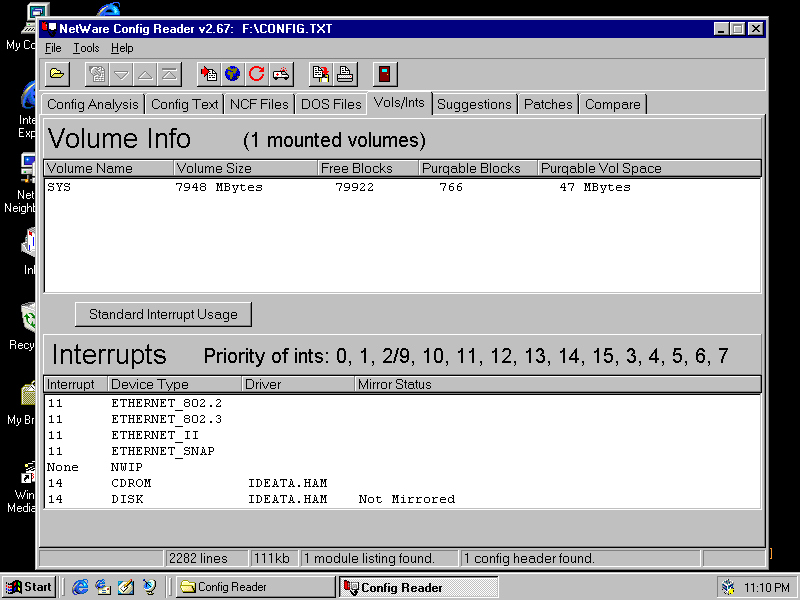Click the red arrow document icon
This screenshot has width=800, height=600.
[x=209, y=74]
